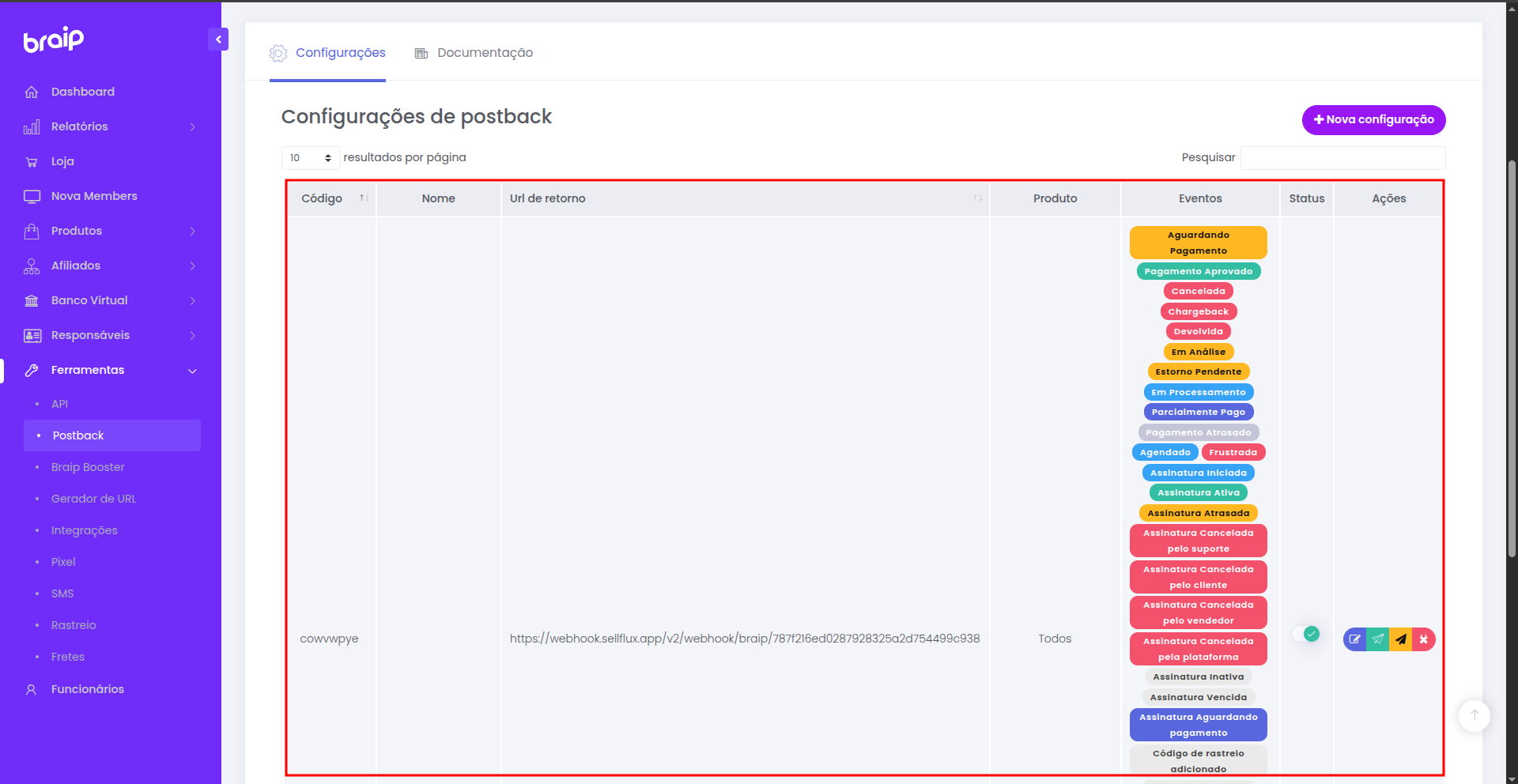Click the Pesquisar search field
The width and height of the screenshot is (1518, 784).
1343,158
